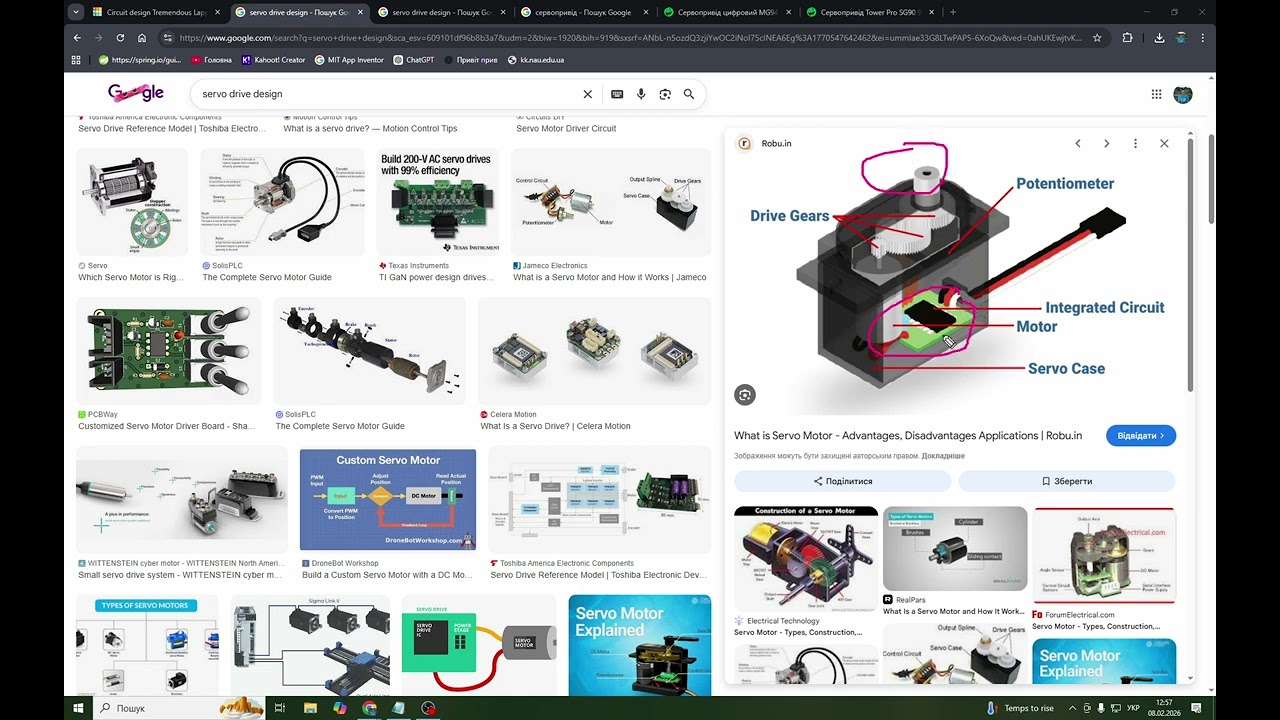This screenshot has width=1280, height=720.
Task: Open the Jameco servo motor diagram thumbnail
Action: coord(610,203)
